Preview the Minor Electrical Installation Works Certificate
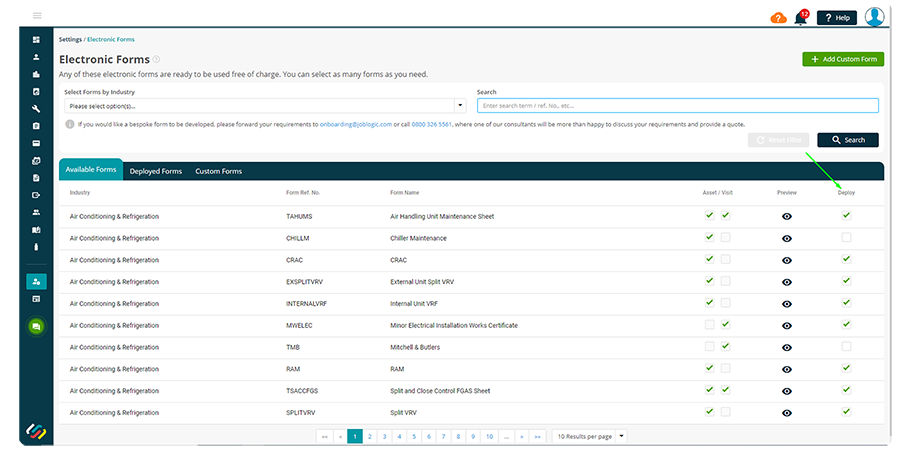The width and height of the screenshot is (910, 450). 786,326
